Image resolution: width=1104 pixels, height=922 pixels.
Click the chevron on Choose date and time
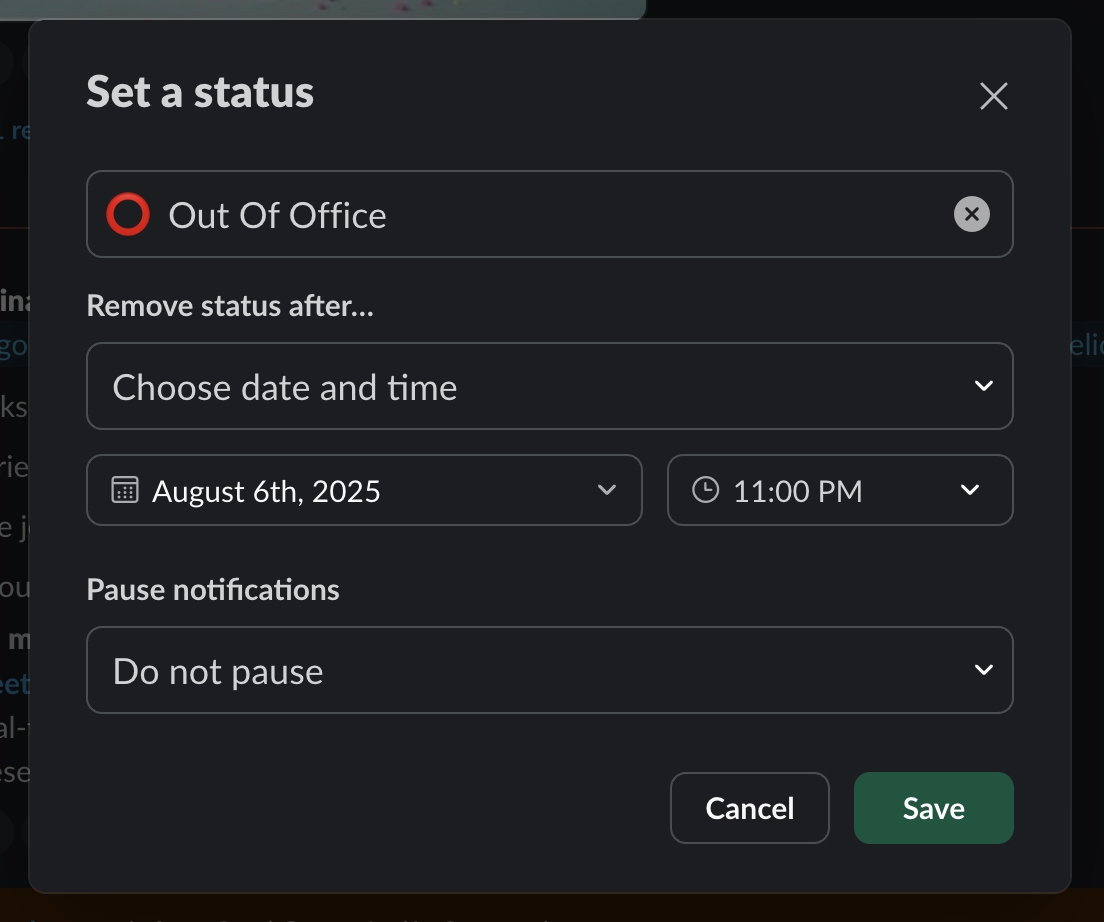pos(983,386)
